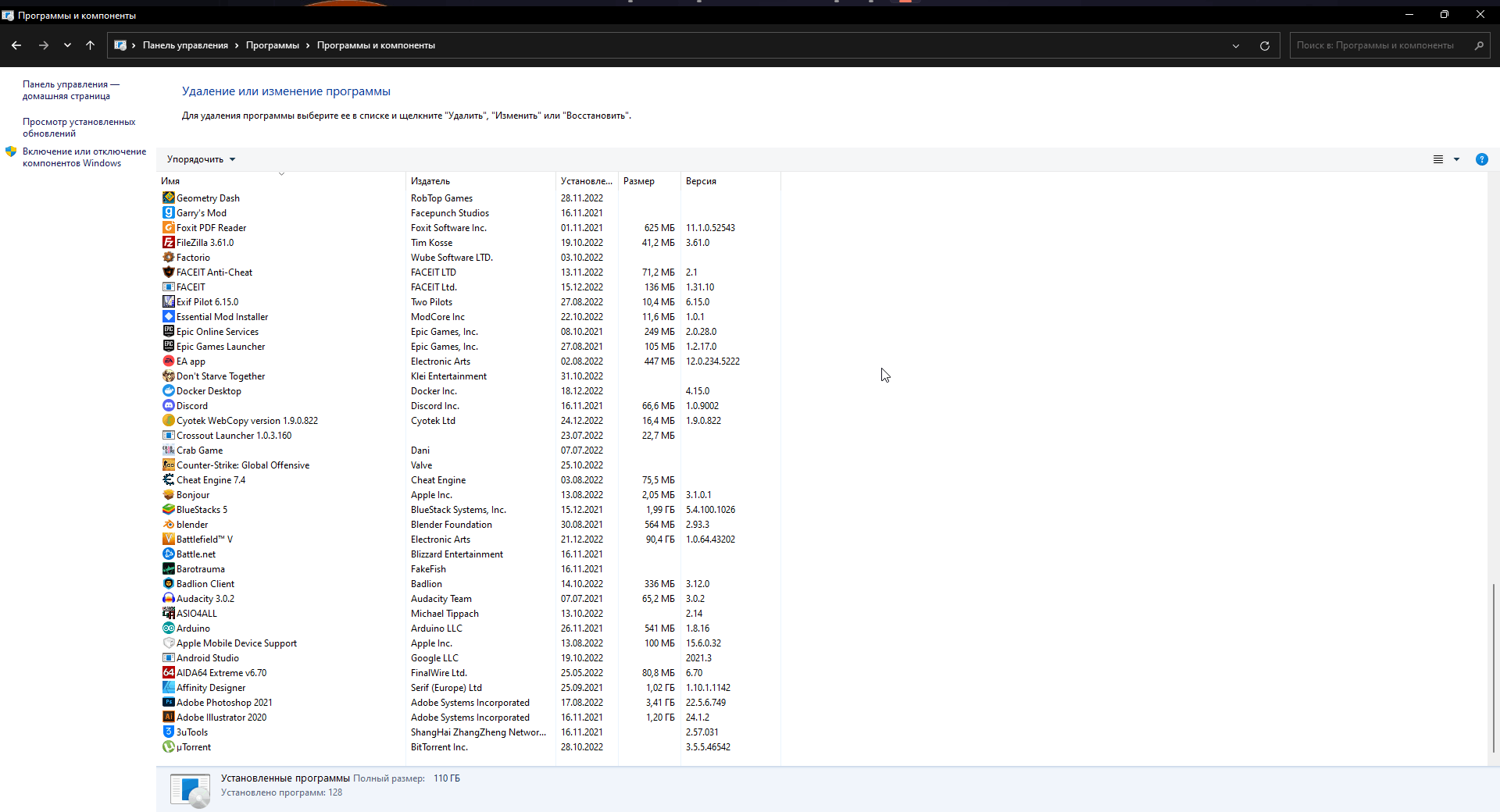Select the Foxit PDF Reader icon
The image size is (1500, 812).
168,227
